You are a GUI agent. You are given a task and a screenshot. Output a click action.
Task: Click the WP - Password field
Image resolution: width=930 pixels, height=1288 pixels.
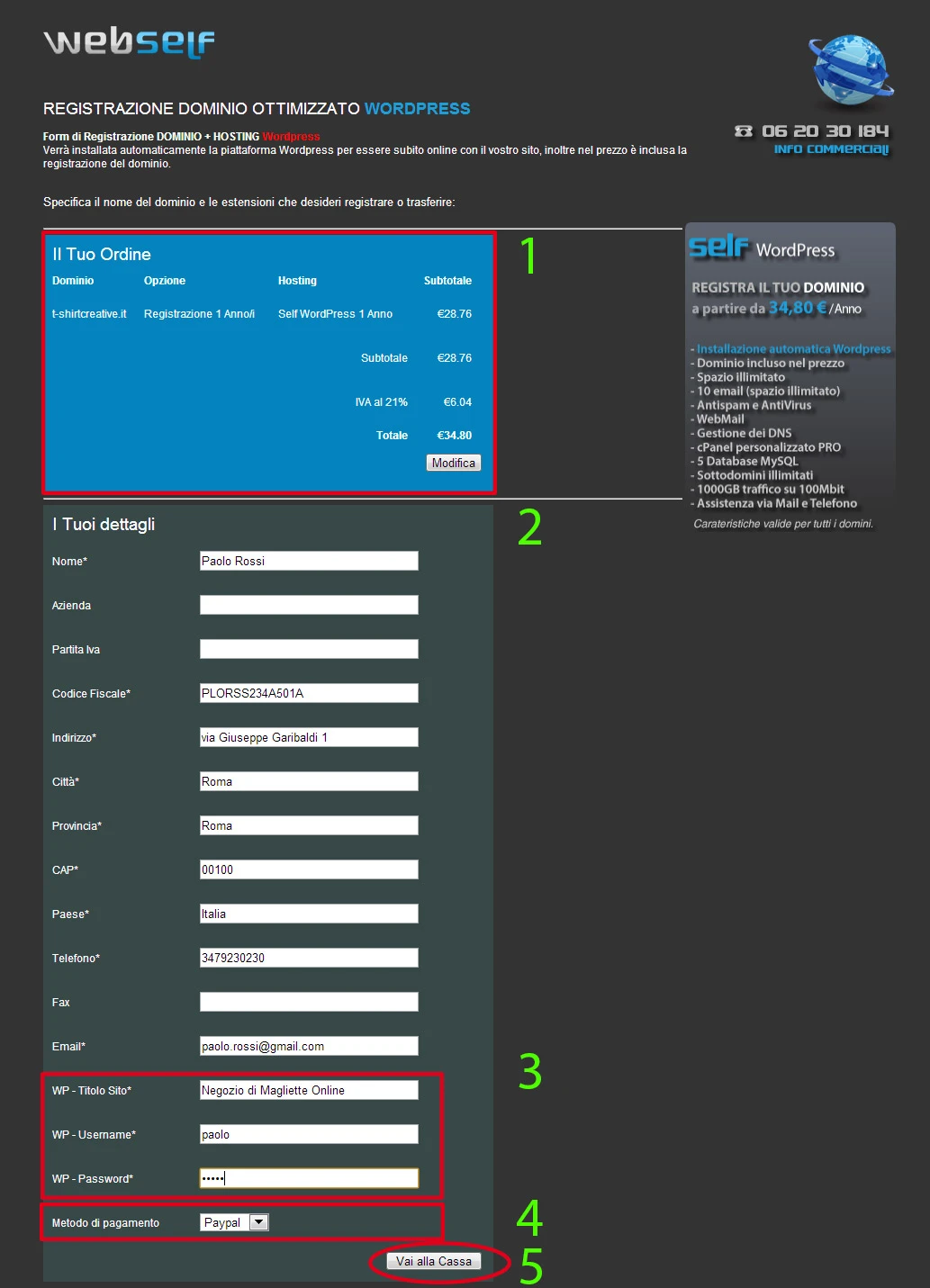tap(309, 1178)
